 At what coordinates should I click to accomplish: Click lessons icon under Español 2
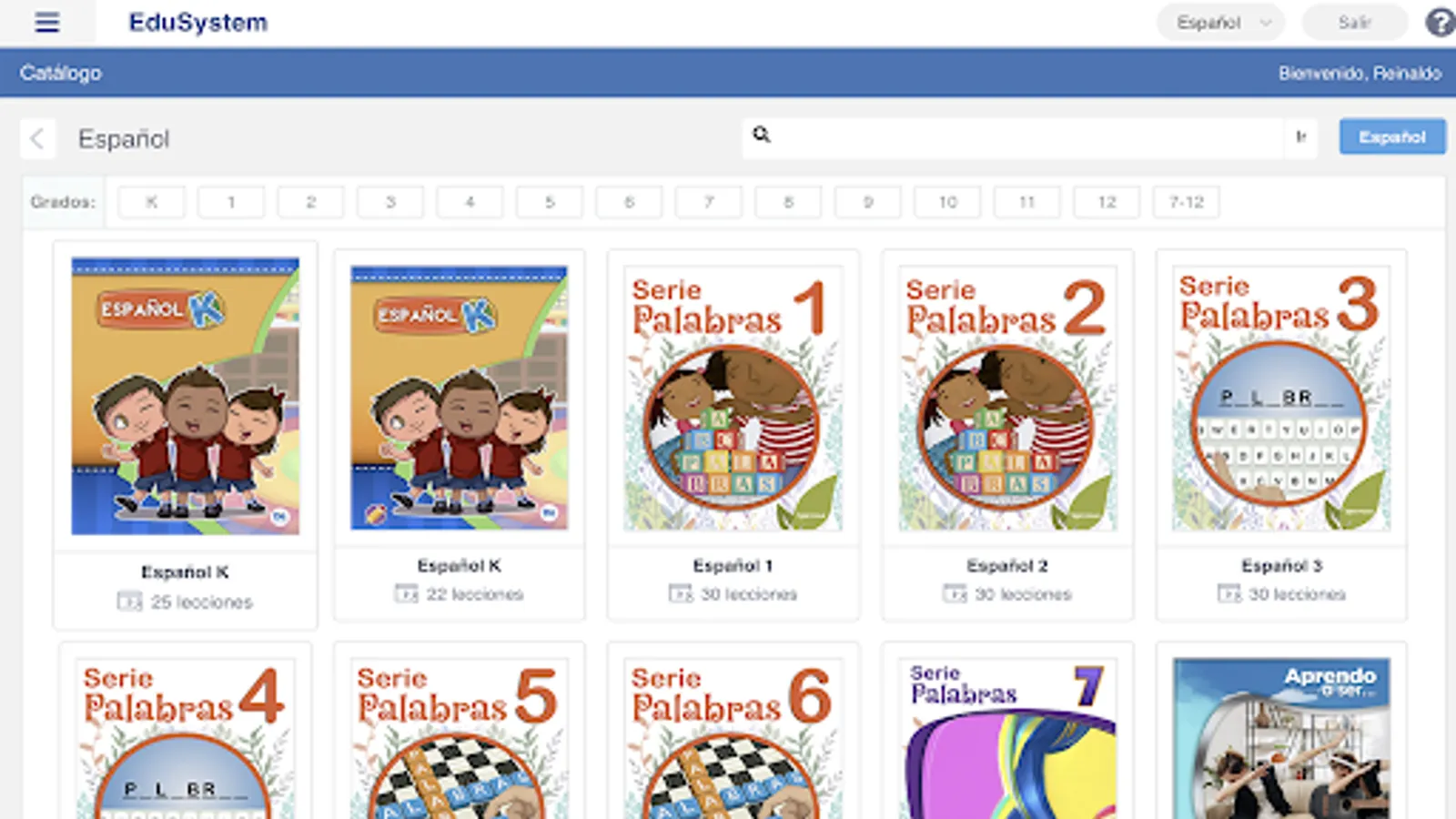click(x=955, y=593)
